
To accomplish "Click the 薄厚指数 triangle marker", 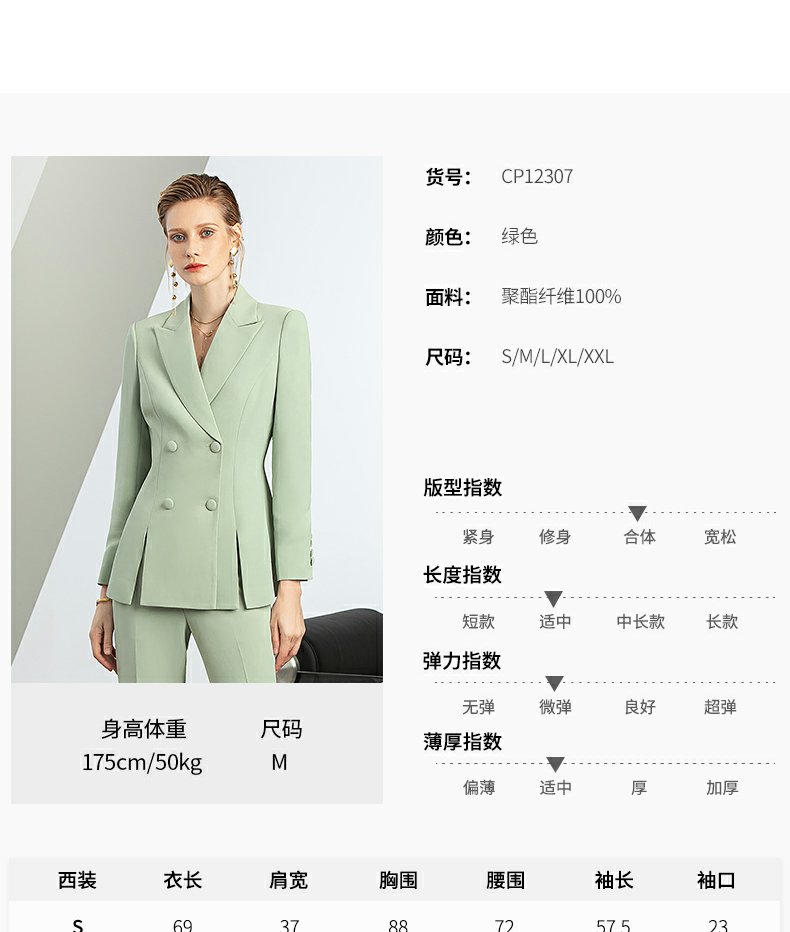I will (x=555, y=764).
